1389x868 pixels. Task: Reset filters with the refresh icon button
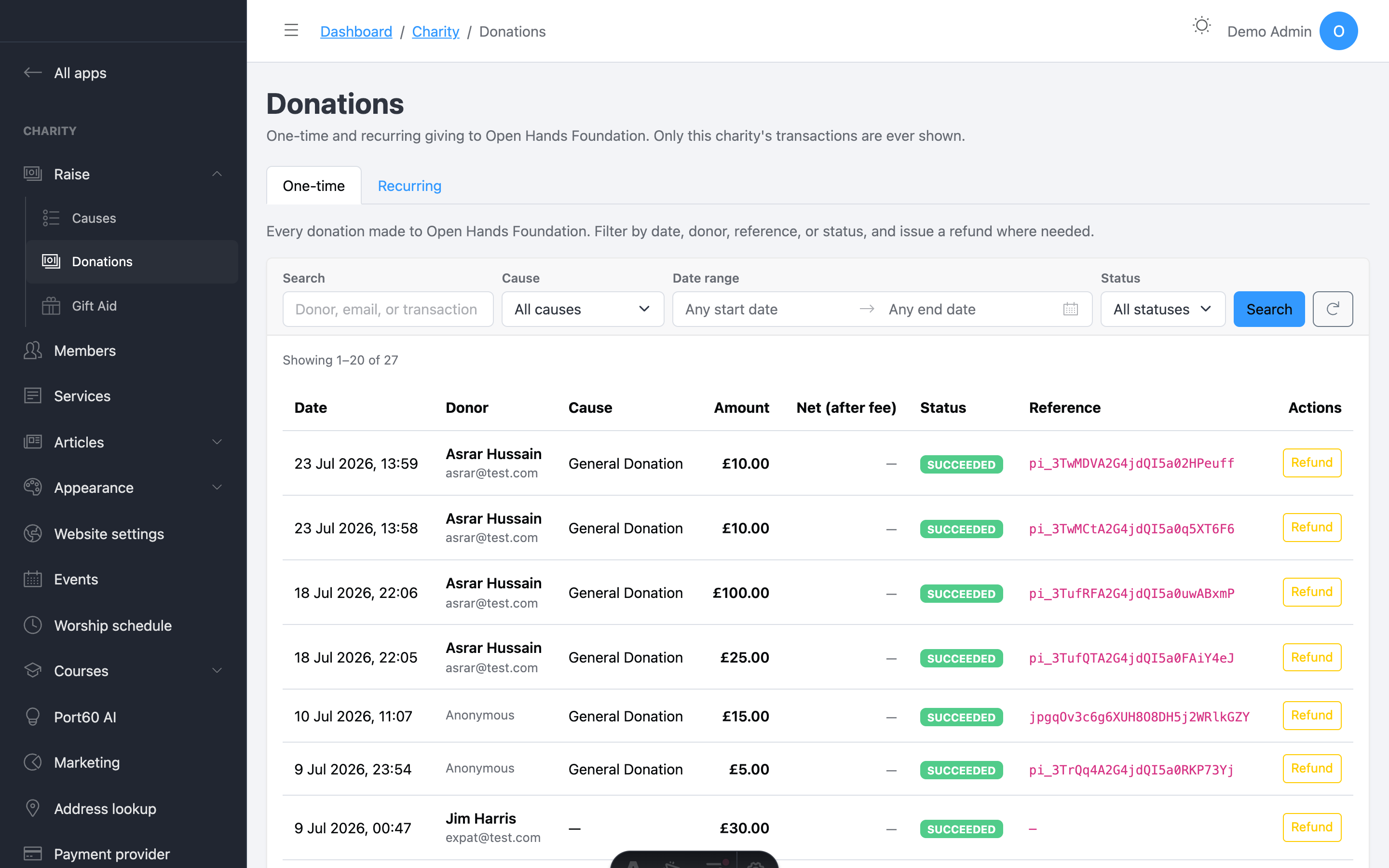[1333, 309]
